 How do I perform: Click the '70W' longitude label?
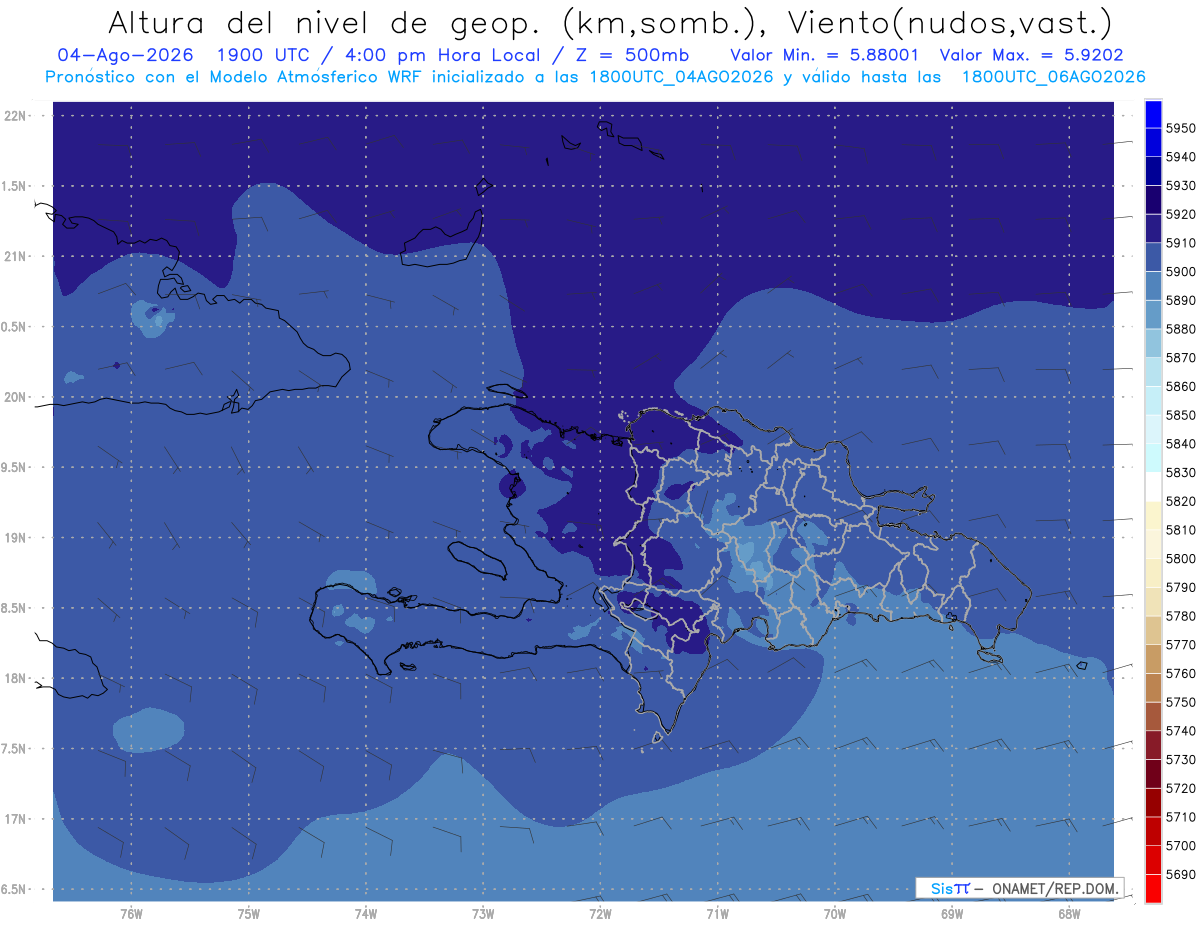click(835, 914)
